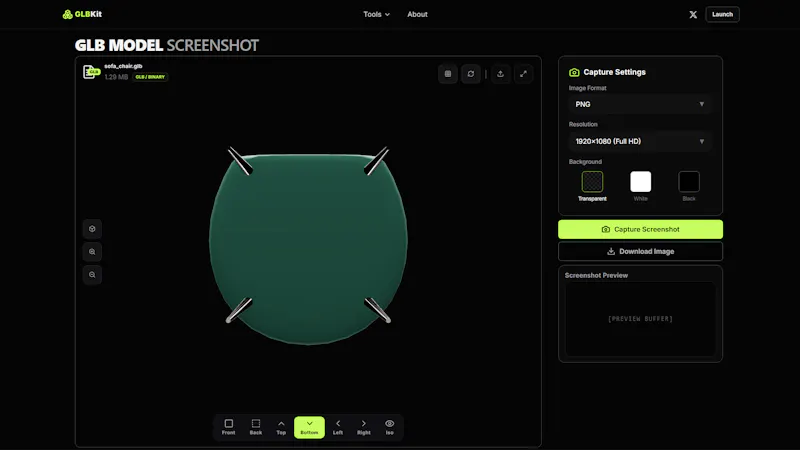Go to the About page
Viewport: 800px width, 450px height.
click(x=417, y=14)
